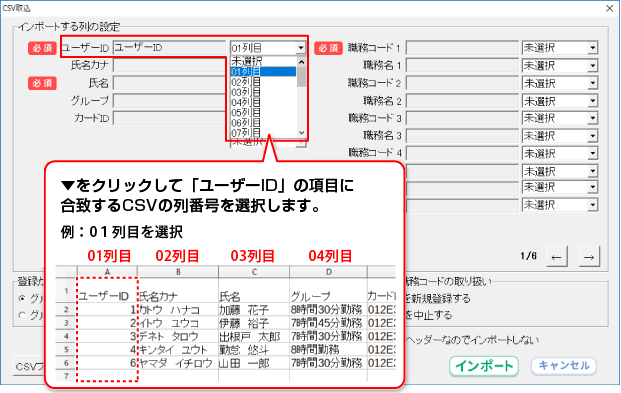Image resolution: width=621 pixels, height=393 pixels.
Task: Close the CSV取込 dialog window
Action: 610,8
